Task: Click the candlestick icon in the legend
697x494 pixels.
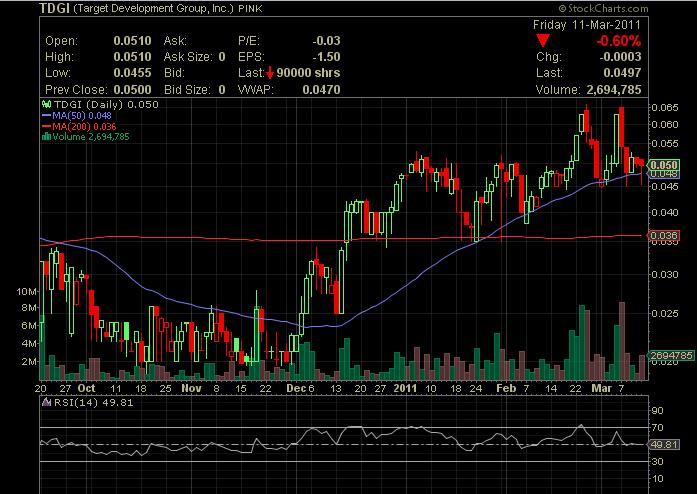Action: pyautogui.click(x=46, y=104)
